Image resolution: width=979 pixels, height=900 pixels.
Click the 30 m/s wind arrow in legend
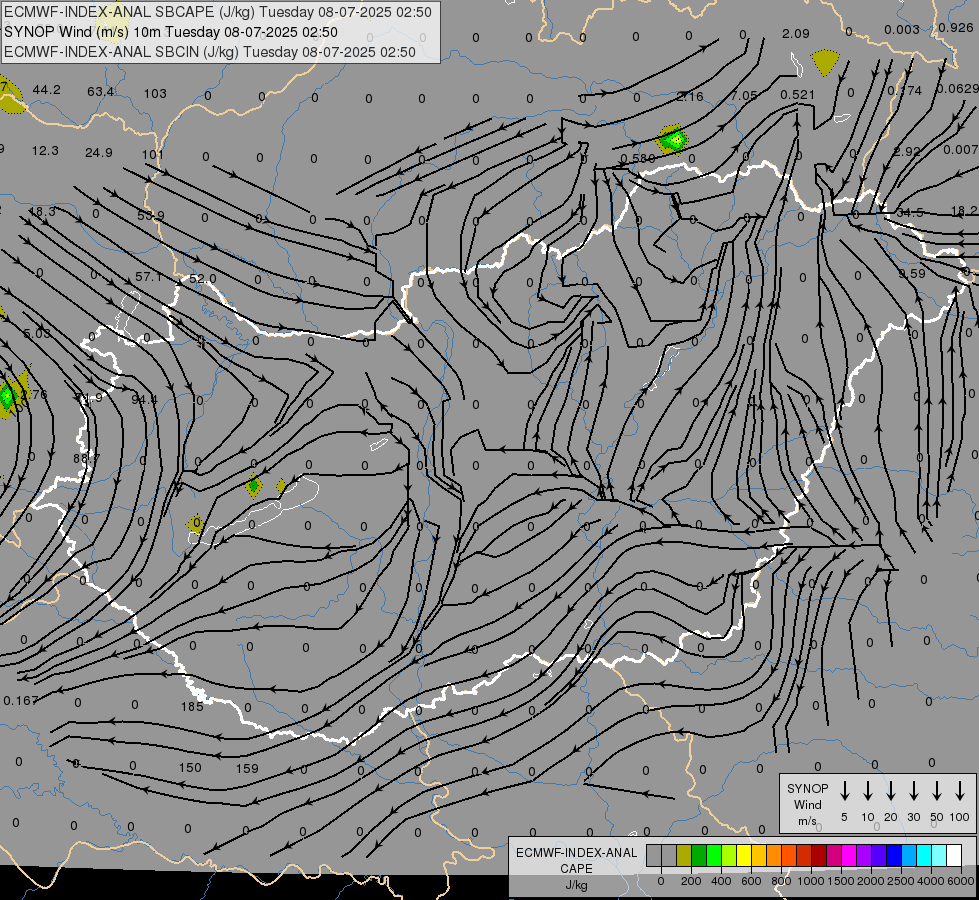coord(913,791)
